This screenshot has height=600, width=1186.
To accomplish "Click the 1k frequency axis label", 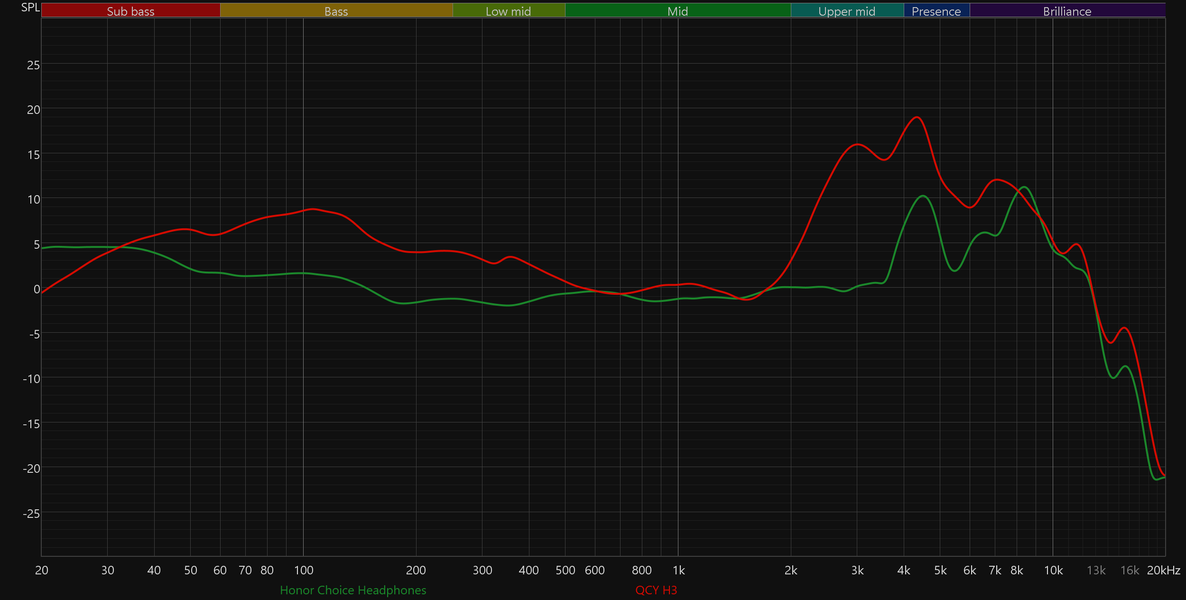I will (x=678, y=570).
